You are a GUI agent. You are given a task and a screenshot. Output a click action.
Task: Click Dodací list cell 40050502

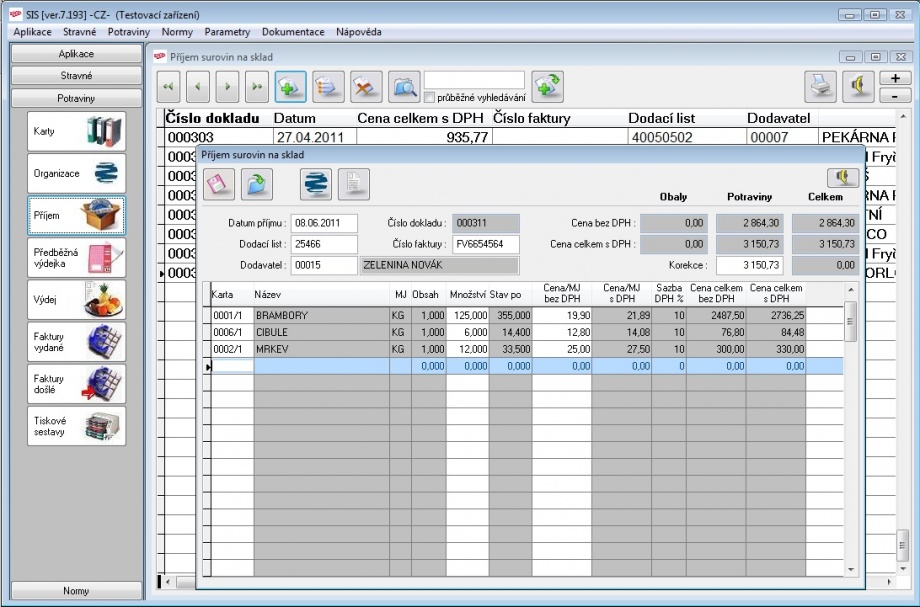pos(686,138)
